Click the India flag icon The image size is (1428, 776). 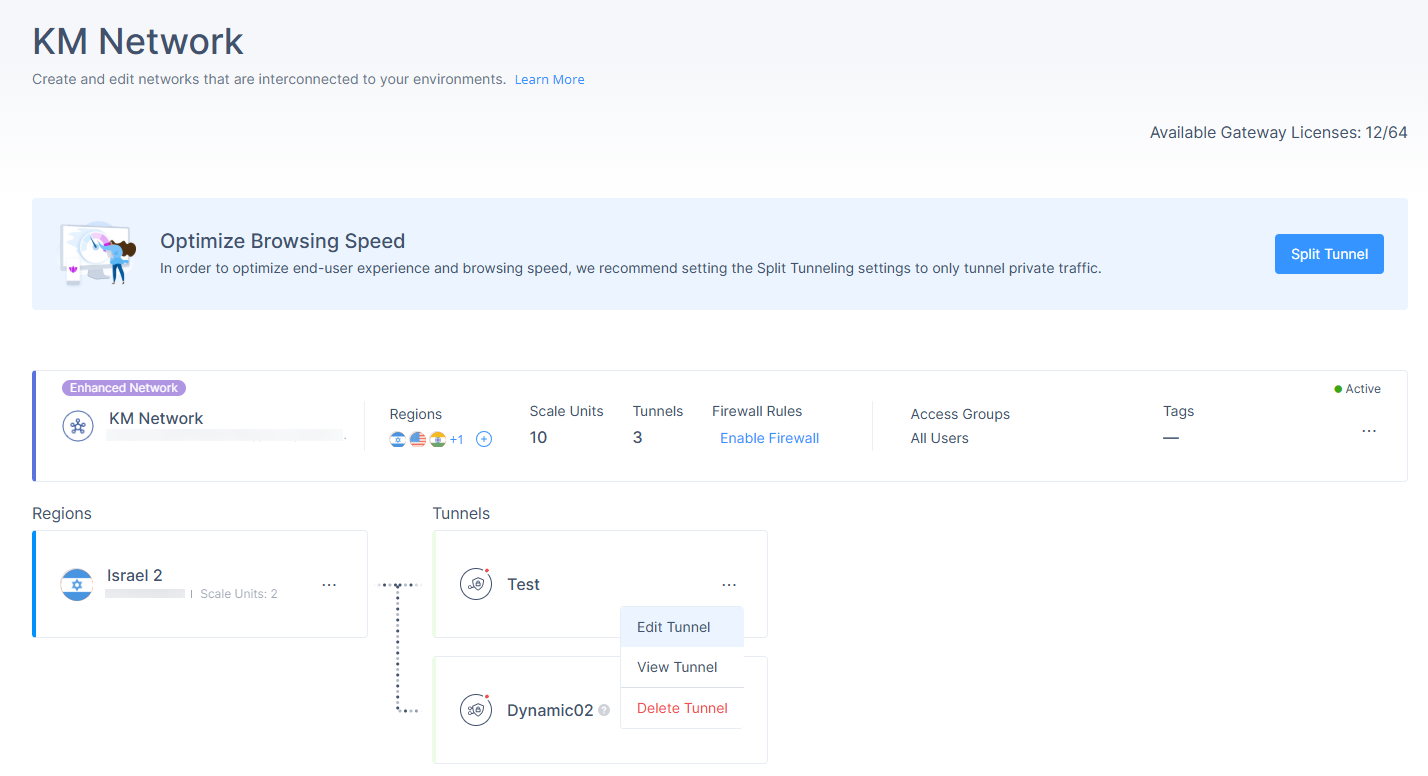click(437, 439)
